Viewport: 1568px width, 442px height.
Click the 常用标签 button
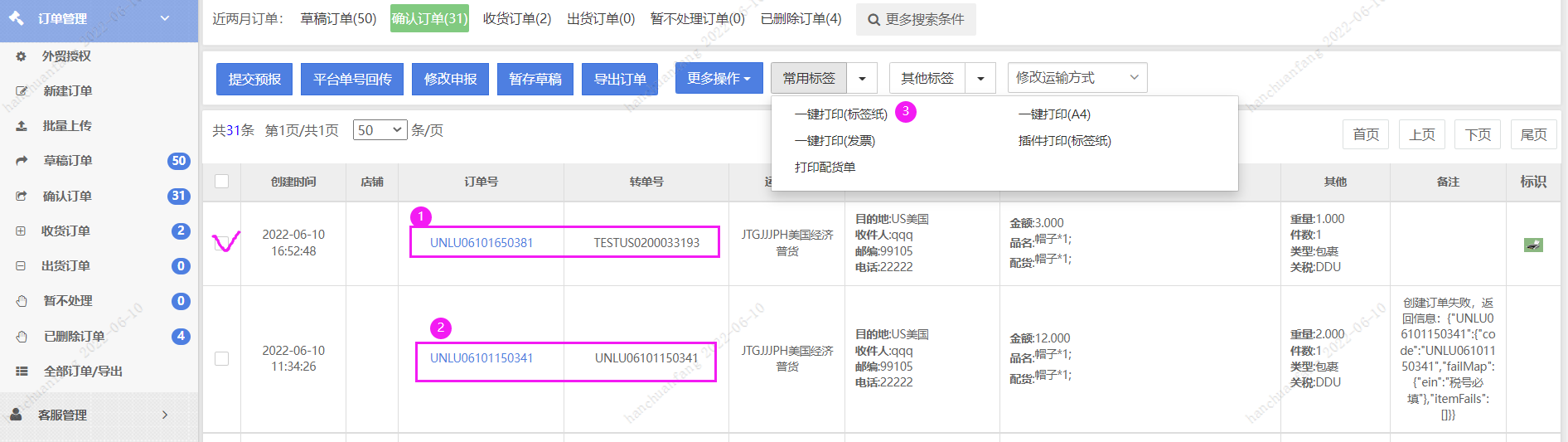click(809, 78)
